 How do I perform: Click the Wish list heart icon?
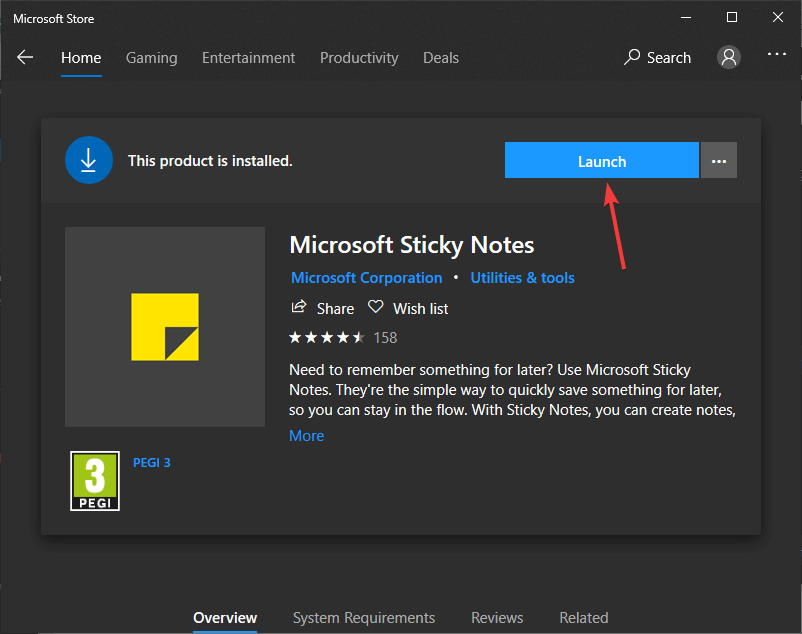375,307
